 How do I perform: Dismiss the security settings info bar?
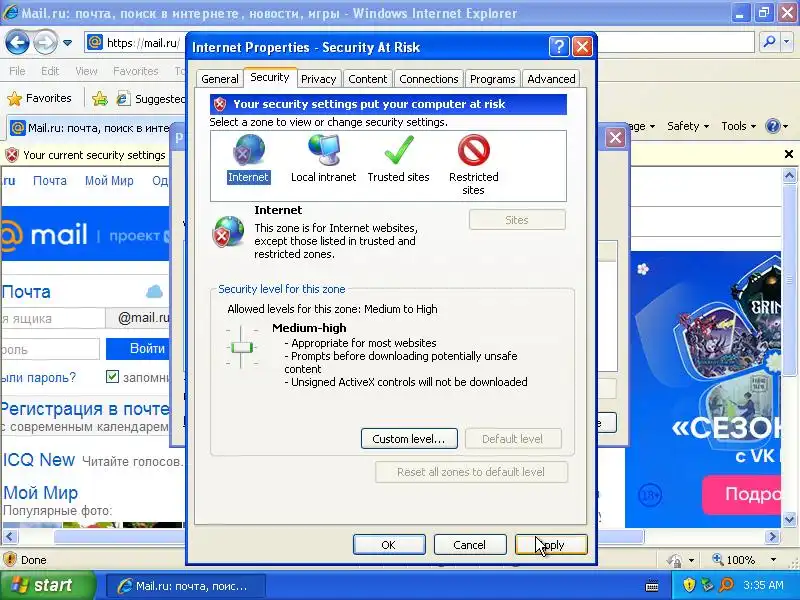[788, 154]
